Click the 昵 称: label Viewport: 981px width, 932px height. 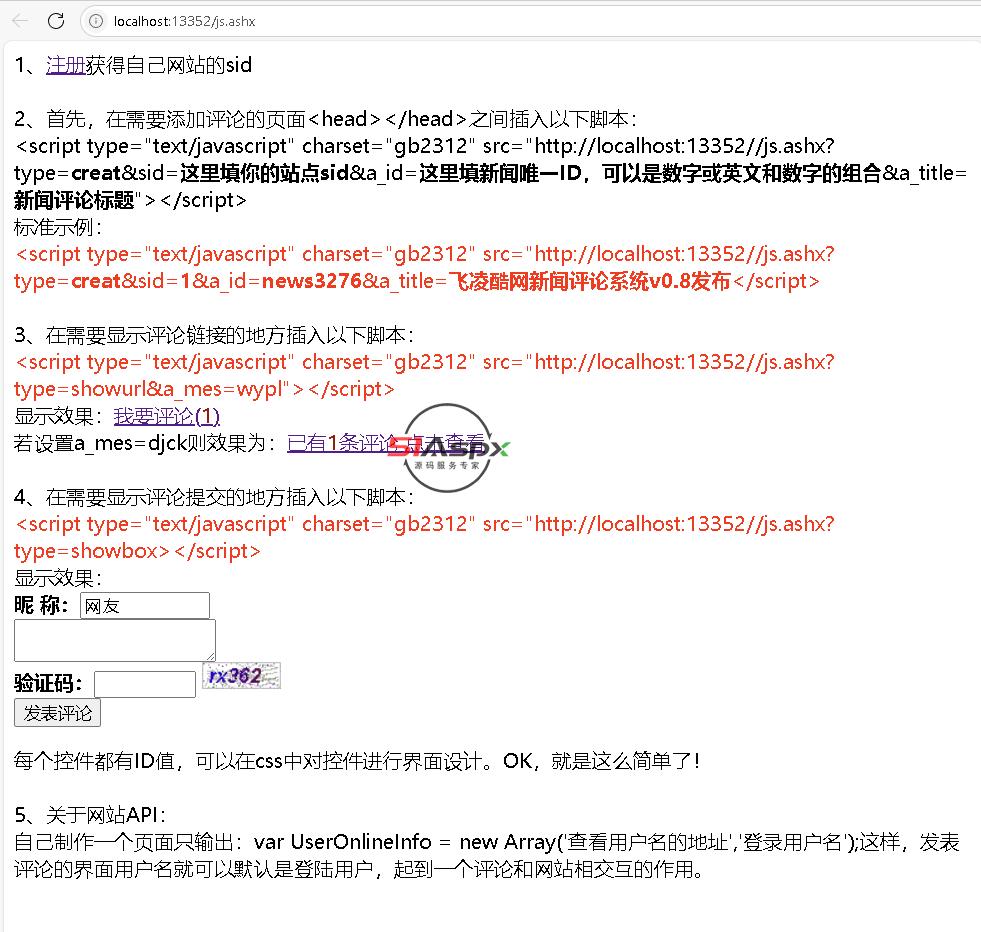tap(41, 605)
